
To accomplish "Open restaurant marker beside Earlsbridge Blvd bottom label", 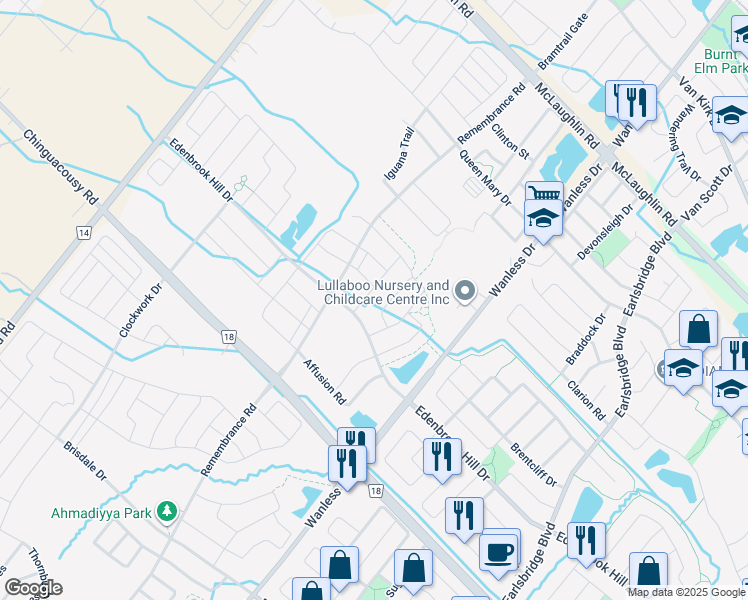I will tap(586, 541).
